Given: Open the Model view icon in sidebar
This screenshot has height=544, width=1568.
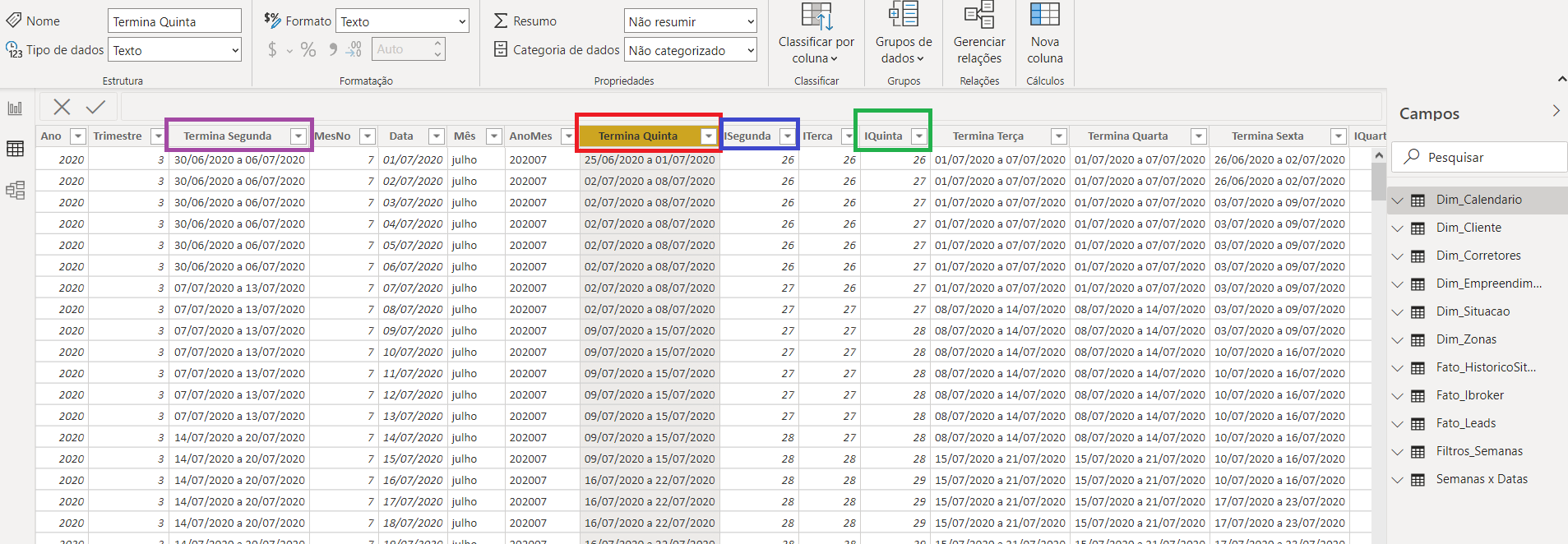Looking at the screenshot, I should point(15,191).
